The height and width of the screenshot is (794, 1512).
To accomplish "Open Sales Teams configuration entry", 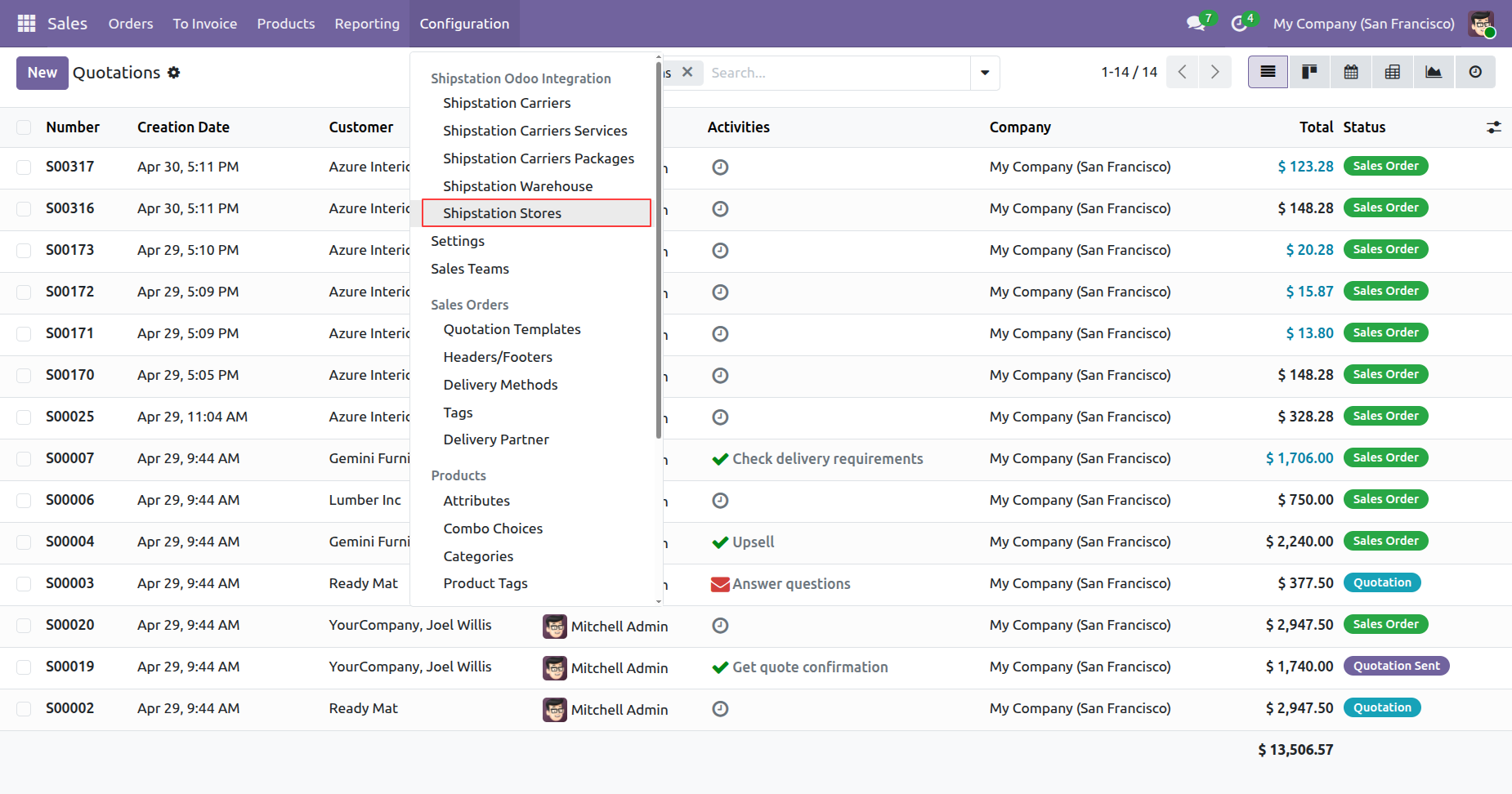I will pos(470,269).
